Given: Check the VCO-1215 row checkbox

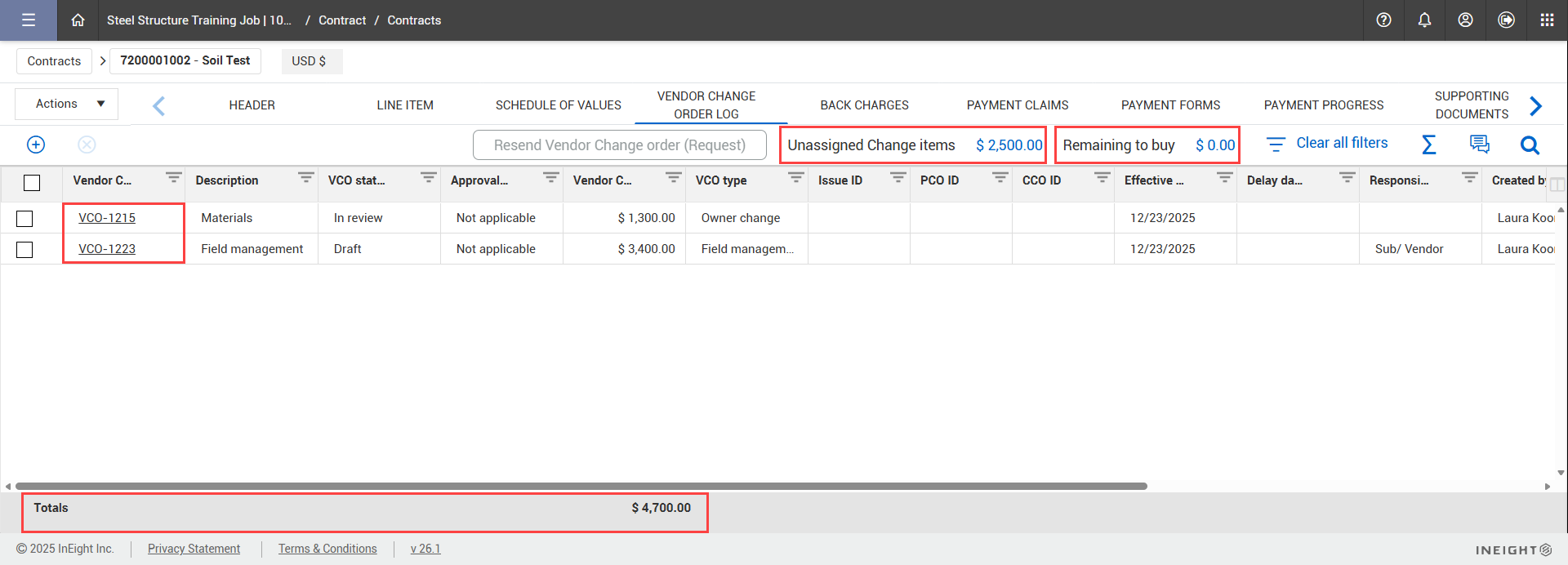Looking at the screenshot, I should tap(24, 218).
